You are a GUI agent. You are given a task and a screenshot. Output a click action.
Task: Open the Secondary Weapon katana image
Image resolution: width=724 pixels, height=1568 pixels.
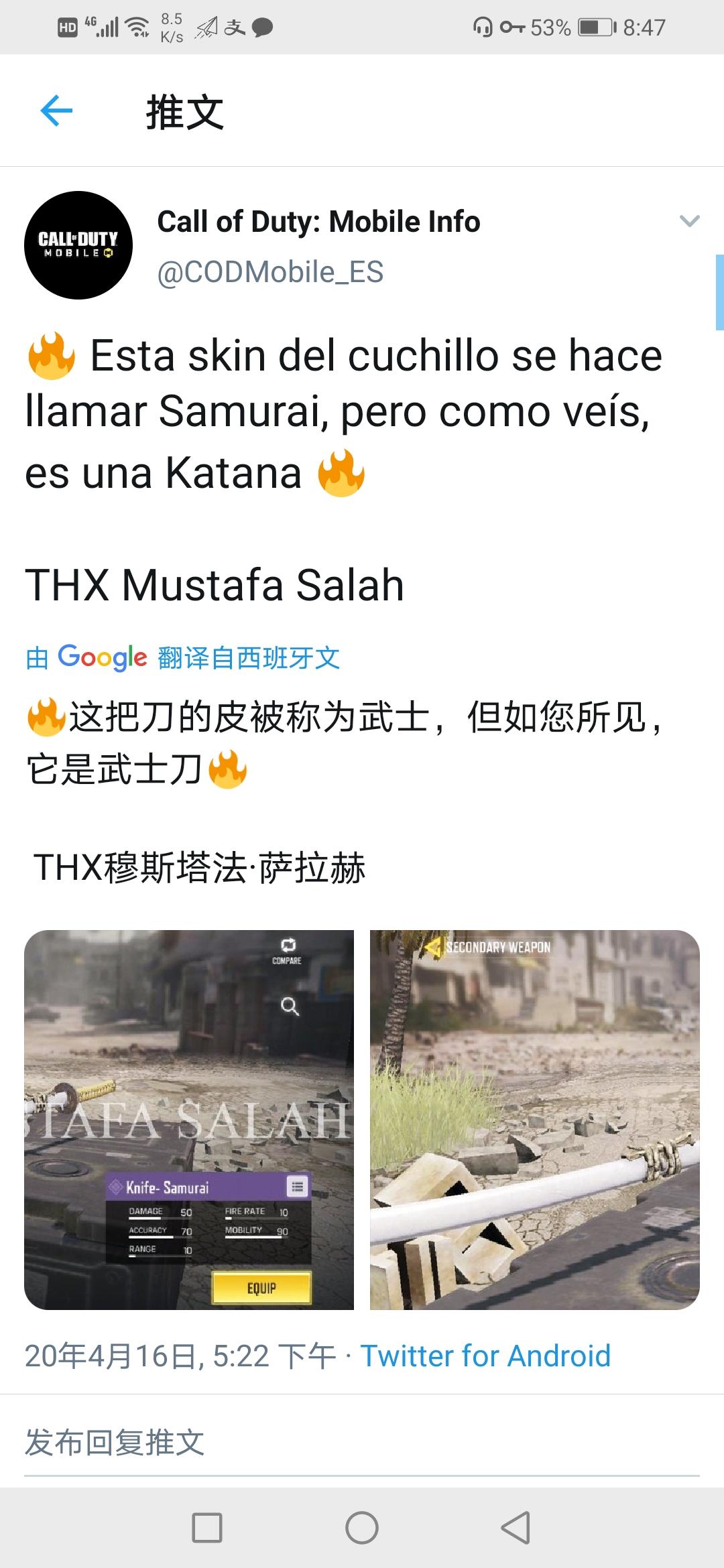pos(535,1120)
